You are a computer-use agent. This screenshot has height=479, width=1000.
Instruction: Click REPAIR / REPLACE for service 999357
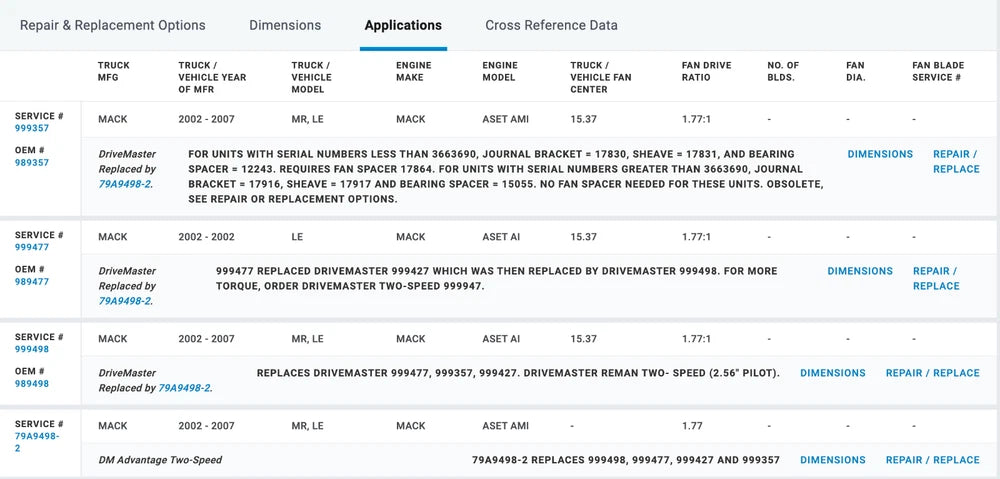click(955, 162)
